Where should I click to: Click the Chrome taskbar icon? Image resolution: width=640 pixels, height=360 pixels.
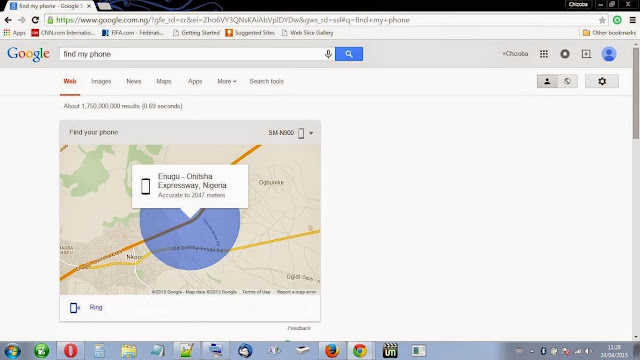[x=360, y=351]
